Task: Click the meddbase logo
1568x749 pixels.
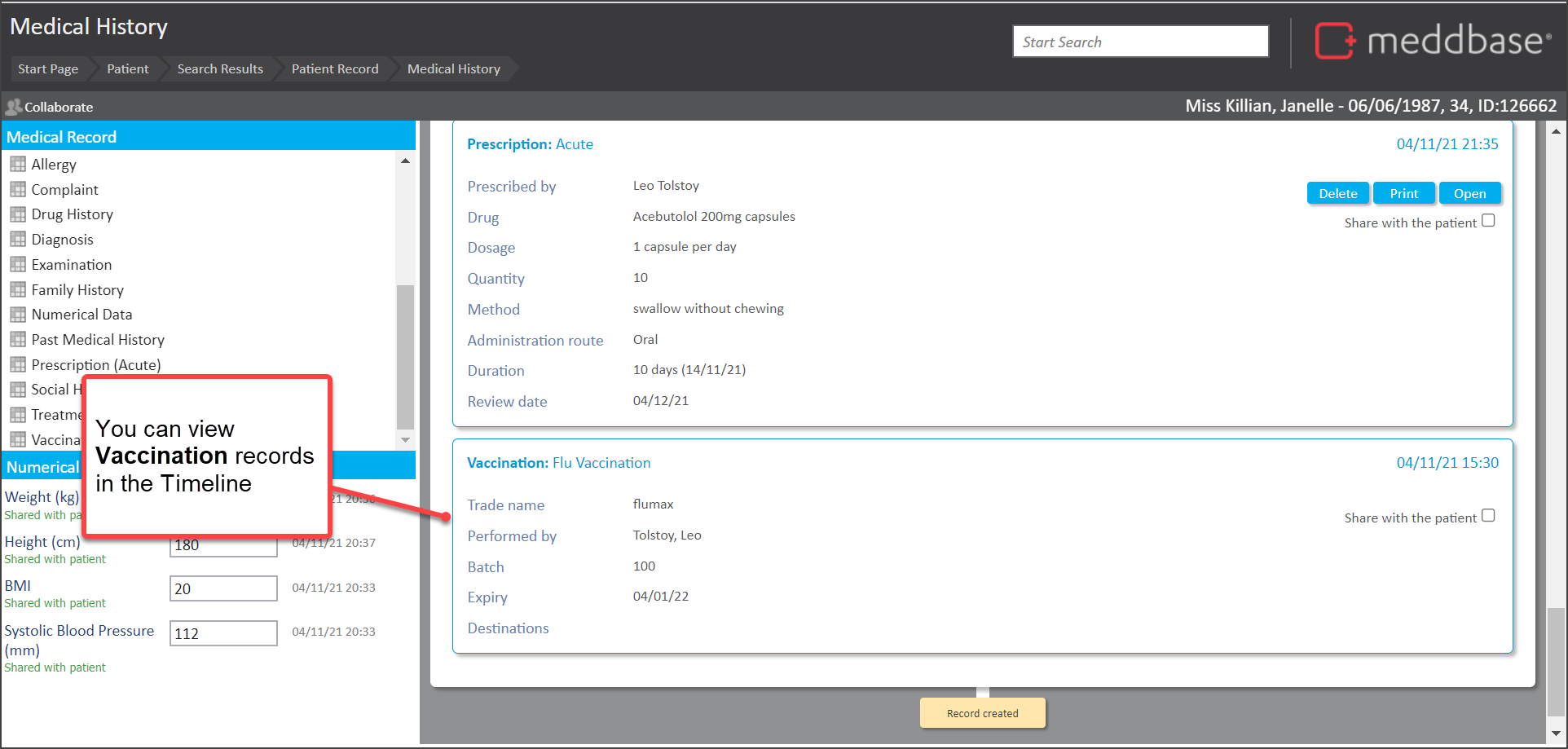Action: pos(1431,41)
